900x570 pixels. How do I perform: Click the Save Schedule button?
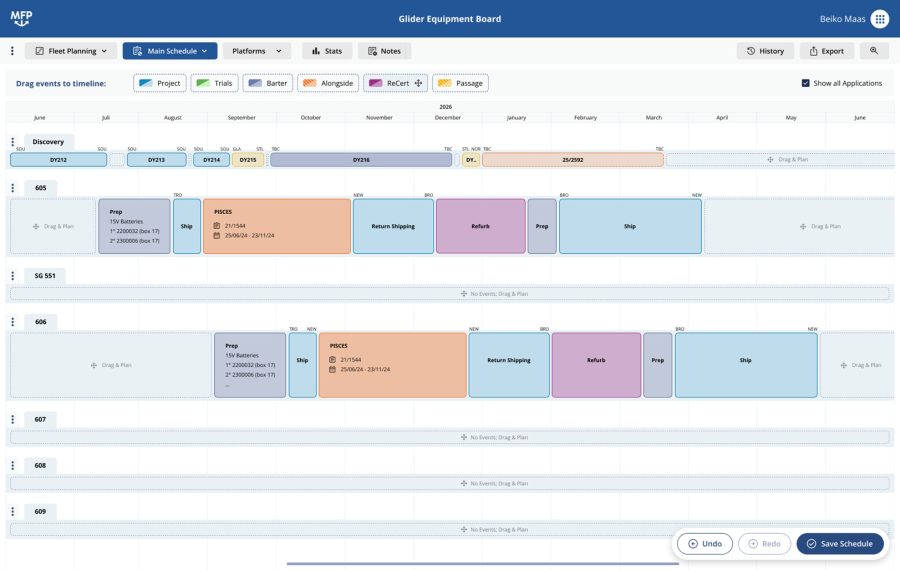840,544
